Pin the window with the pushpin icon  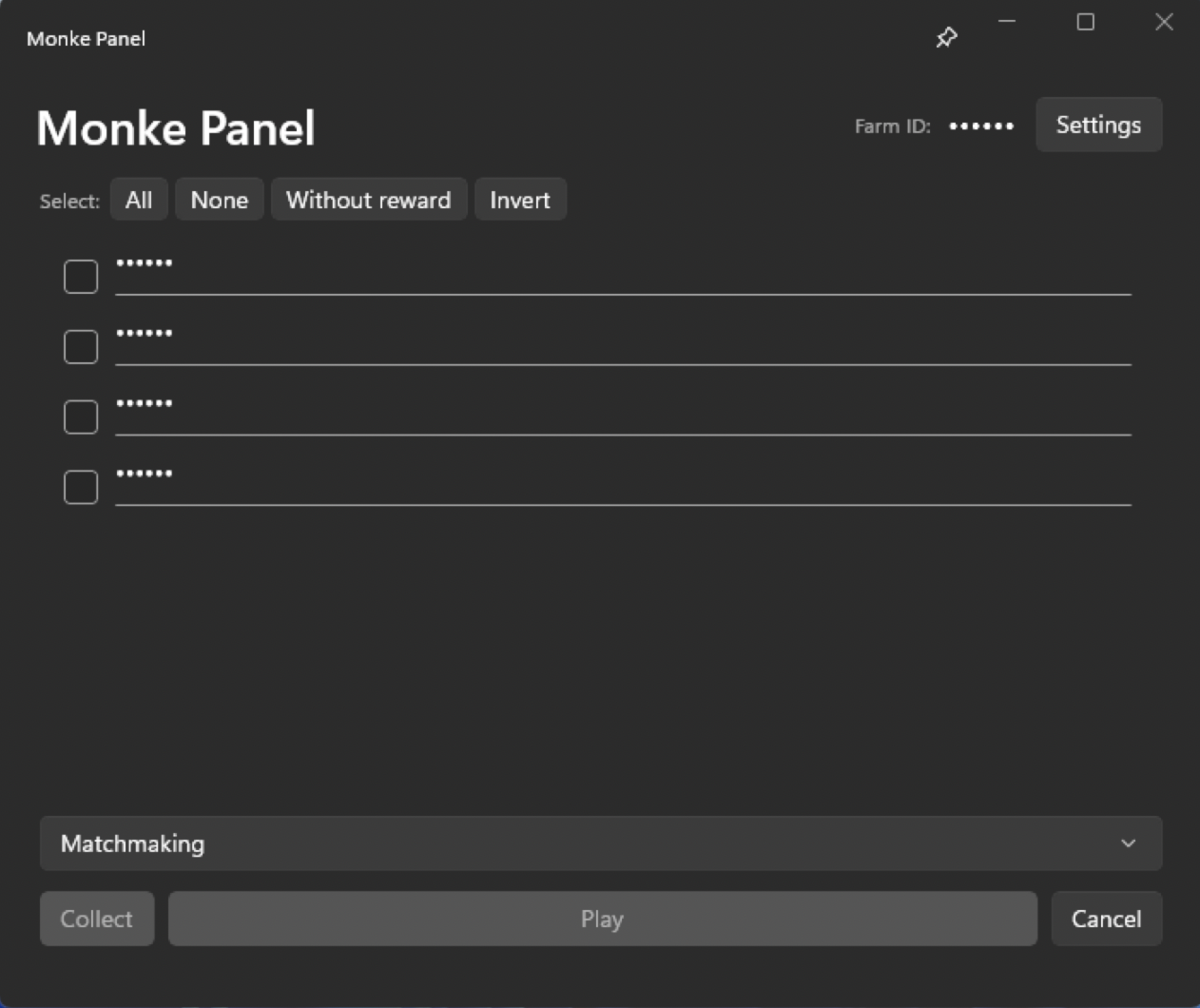[946, 38]
